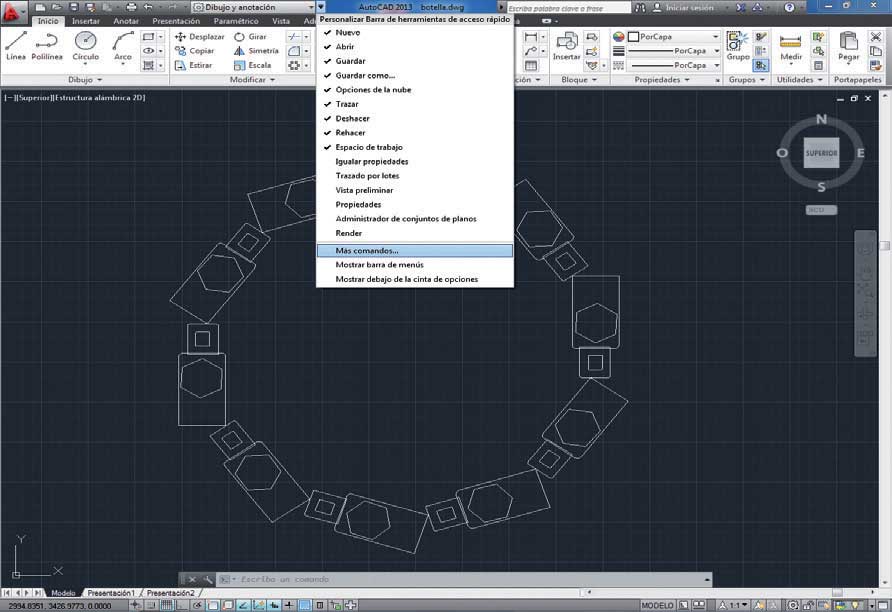Click the Simetría mirror tool
Screen dimensions: 892x612
256,51
